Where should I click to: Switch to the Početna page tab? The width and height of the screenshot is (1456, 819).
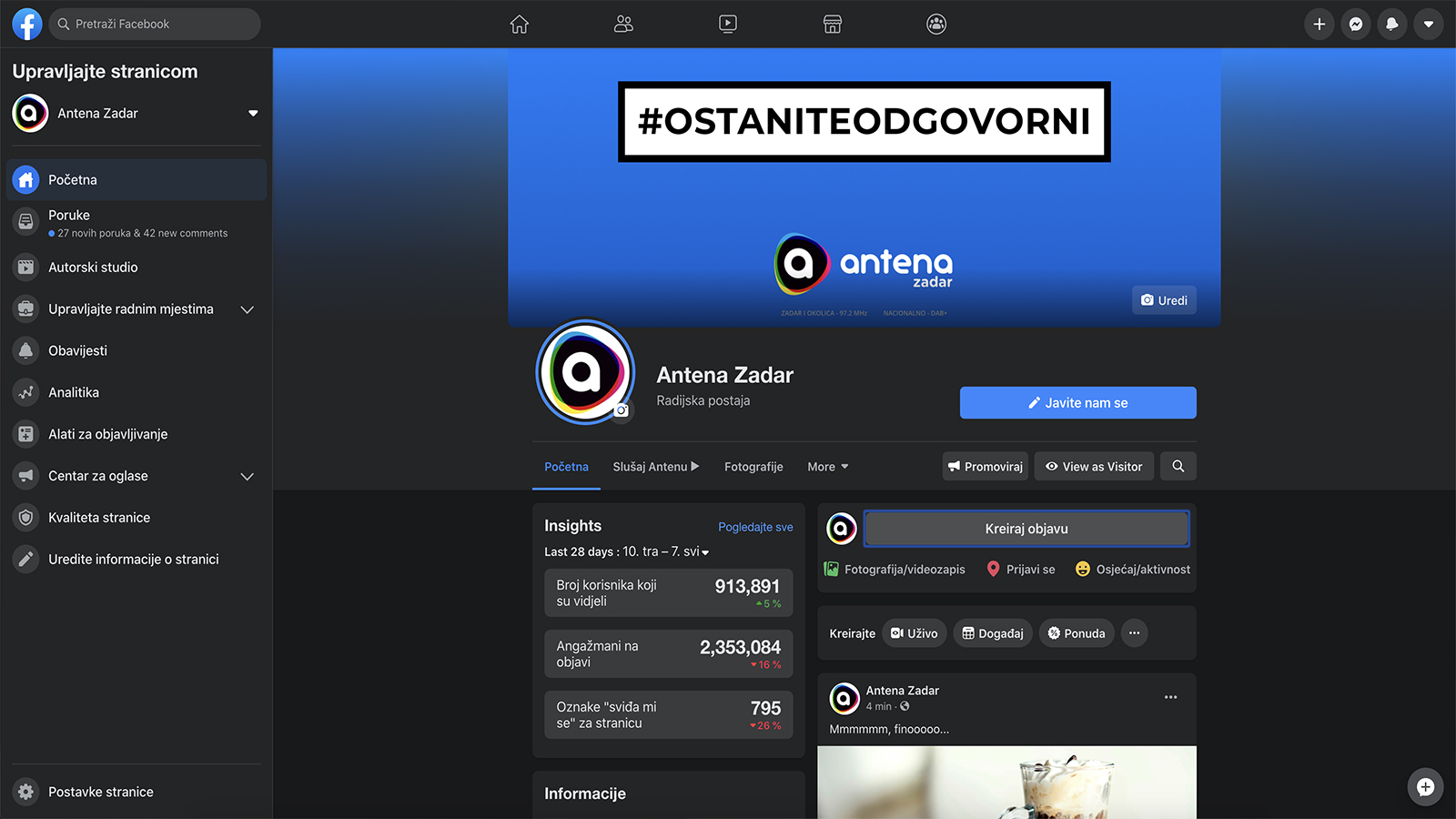[x=566, y=467]
